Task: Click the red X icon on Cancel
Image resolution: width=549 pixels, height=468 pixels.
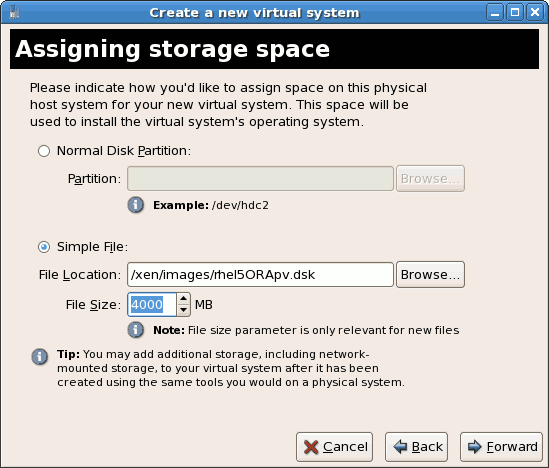Action: click(x=311, y=447)
